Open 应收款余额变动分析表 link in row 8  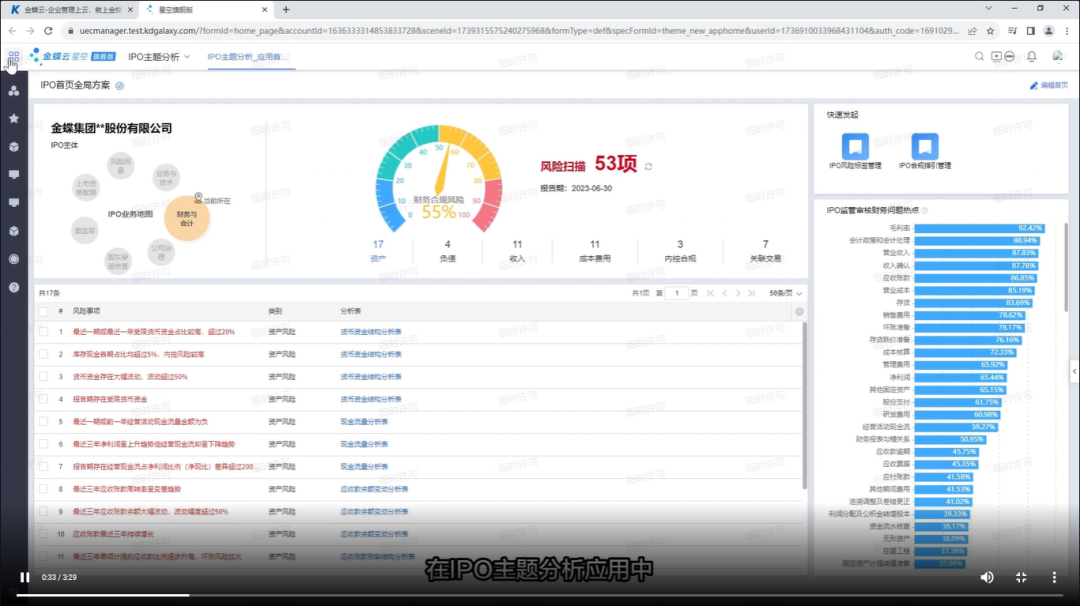tap(374, 489)
